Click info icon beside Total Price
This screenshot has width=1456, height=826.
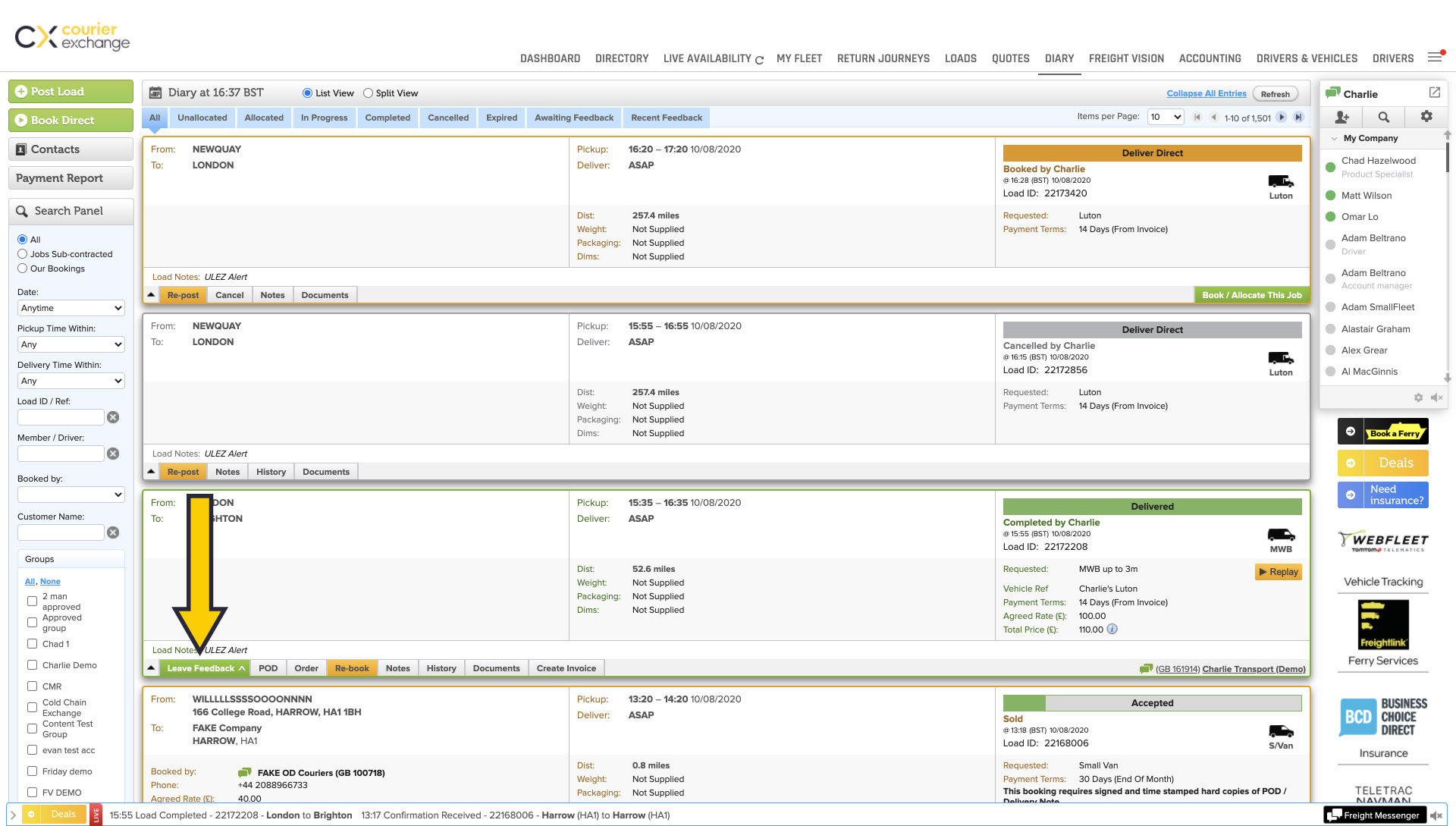coord(1112,629)
